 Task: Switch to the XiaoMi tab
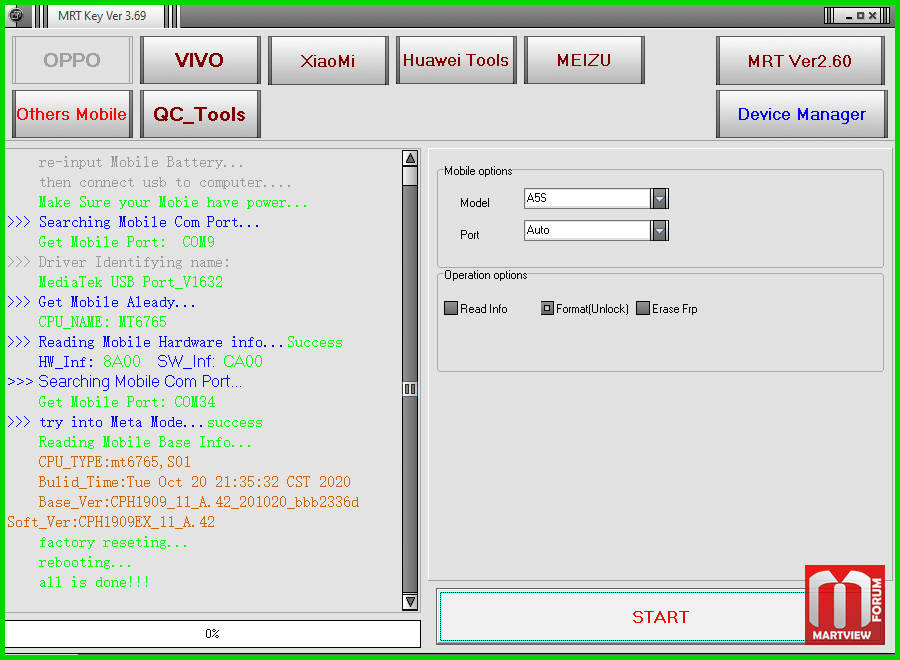[328, 60]
